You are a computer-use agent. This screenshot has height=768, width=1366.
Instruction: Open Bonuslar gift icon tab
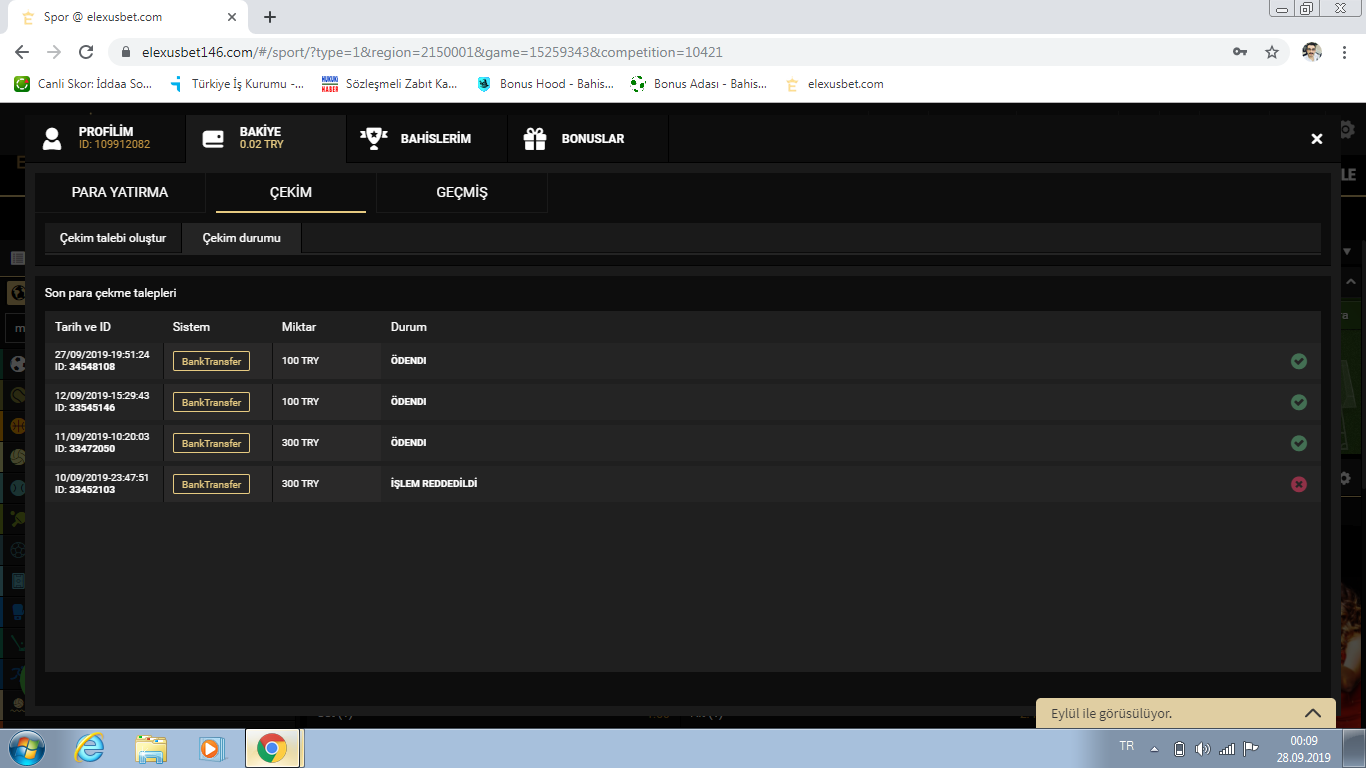(535, 139)
